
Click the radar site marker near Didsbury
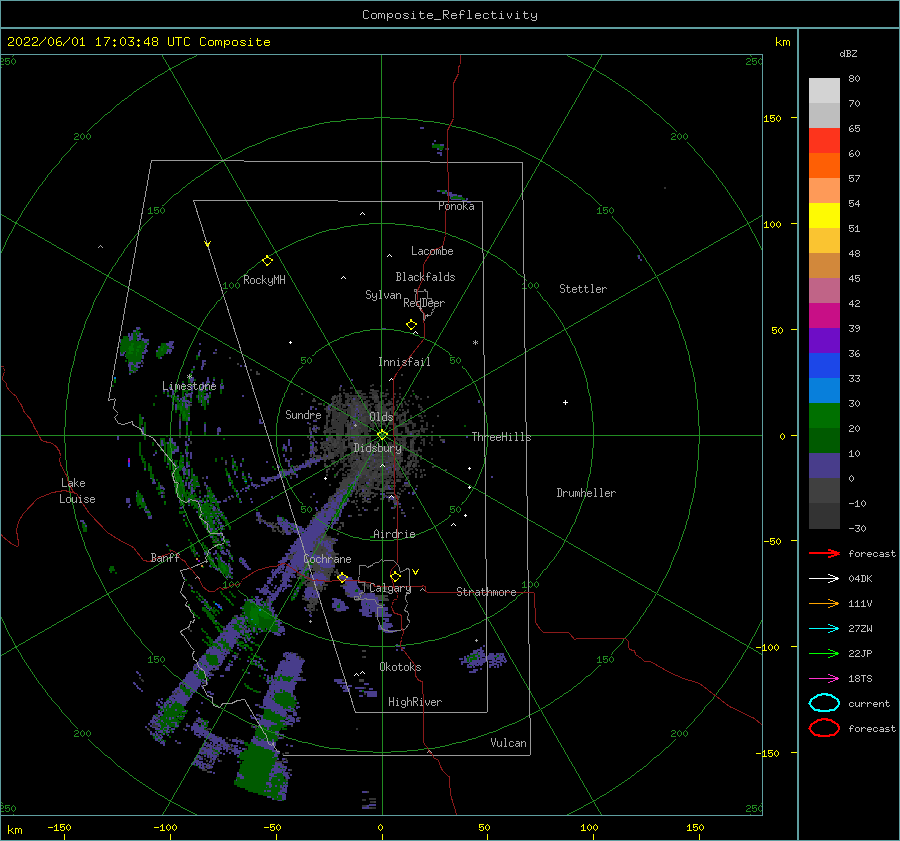[382, 435]
